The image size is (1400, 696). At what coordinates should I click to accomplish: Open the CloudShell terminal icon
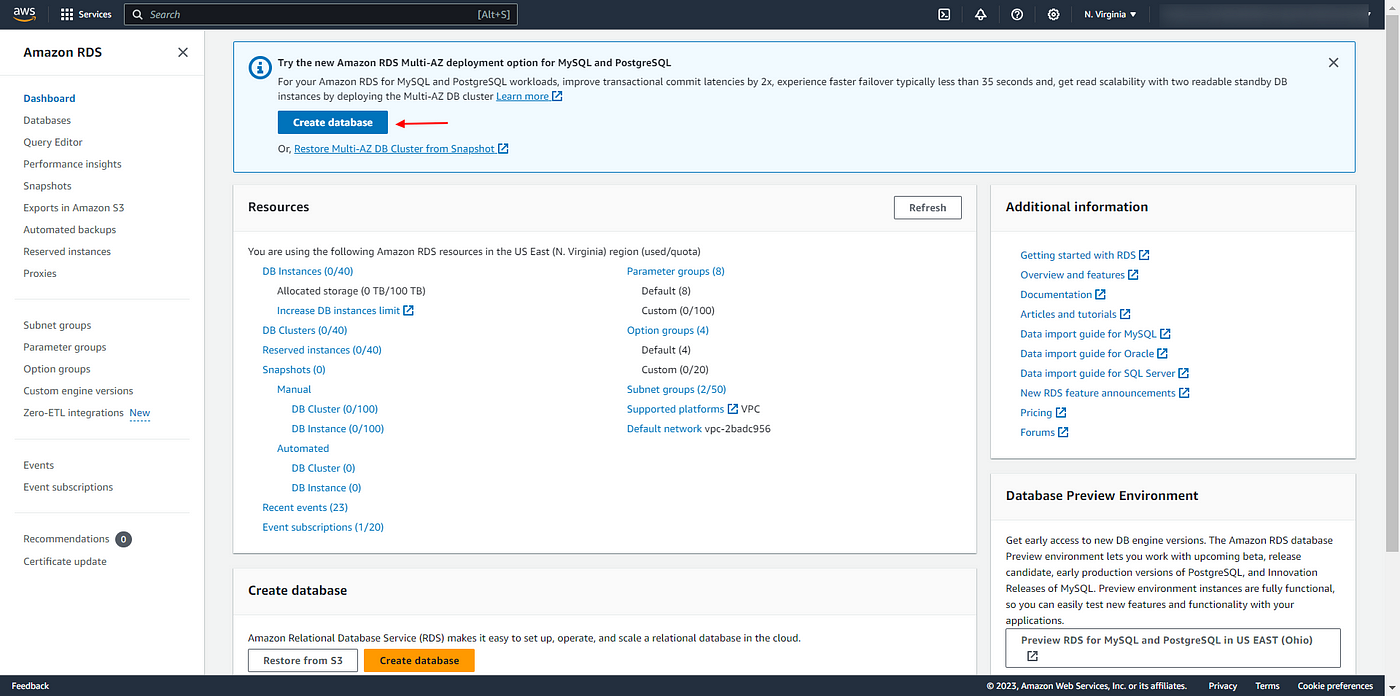[x=943, y=14]
